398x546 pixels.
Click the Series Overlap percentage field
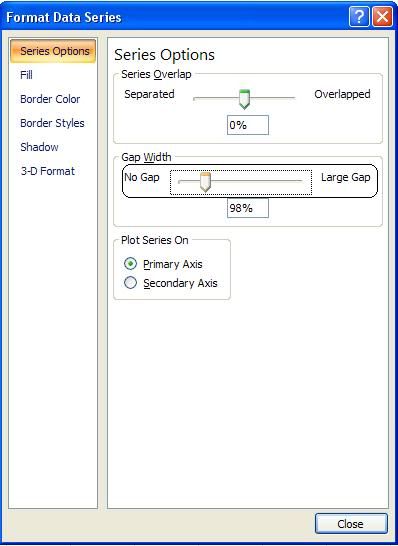(248, 125)
